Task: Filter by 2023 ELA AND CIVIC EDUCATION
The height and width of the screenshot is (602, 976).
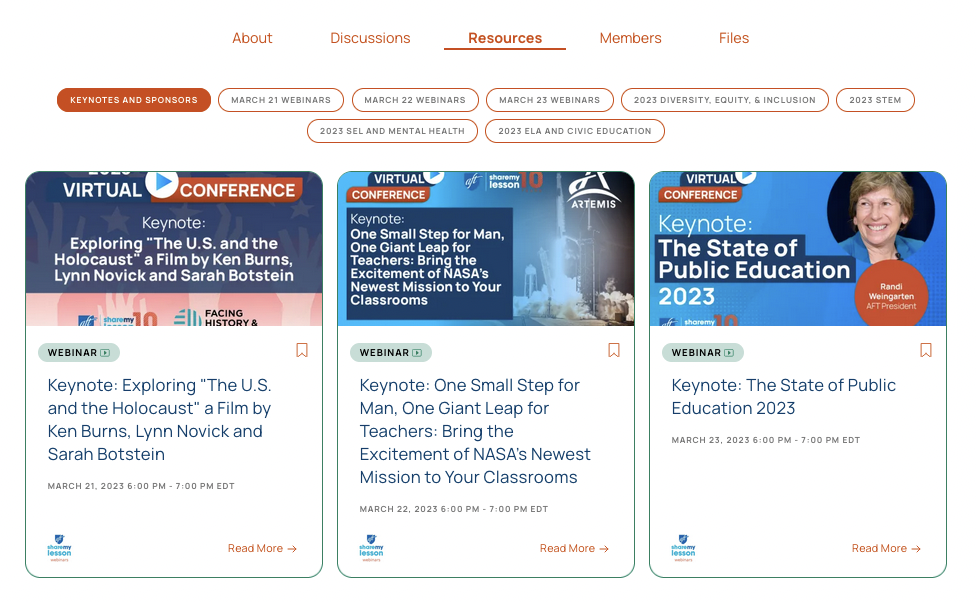Action: 575,131
